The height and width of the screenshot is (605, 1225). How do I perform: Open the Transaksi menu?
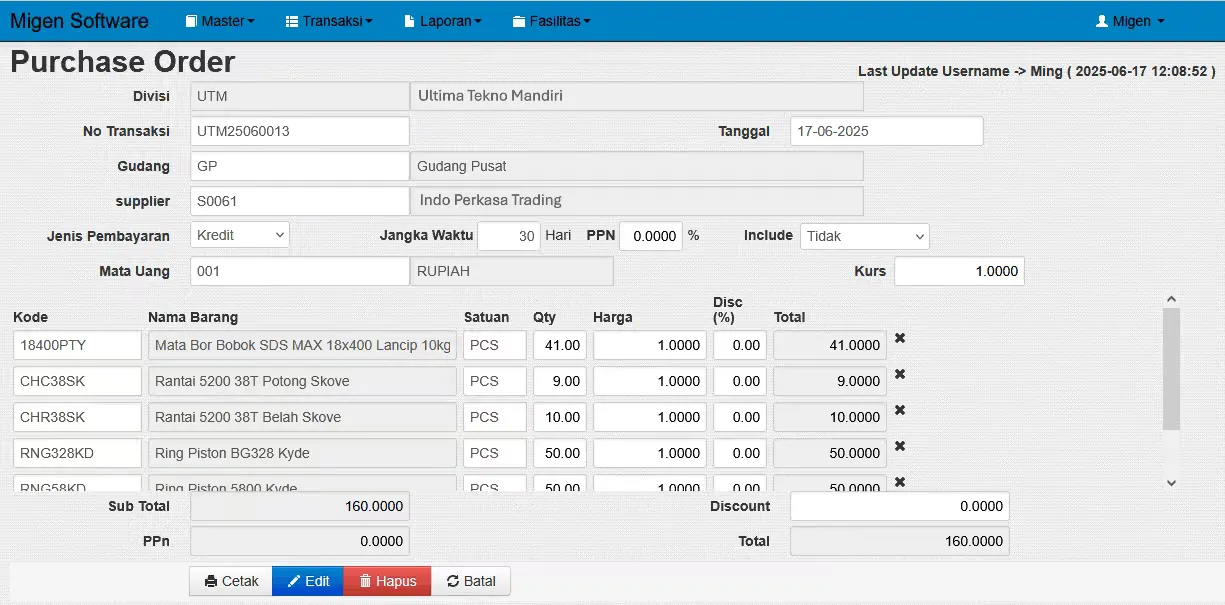(329, 21)
